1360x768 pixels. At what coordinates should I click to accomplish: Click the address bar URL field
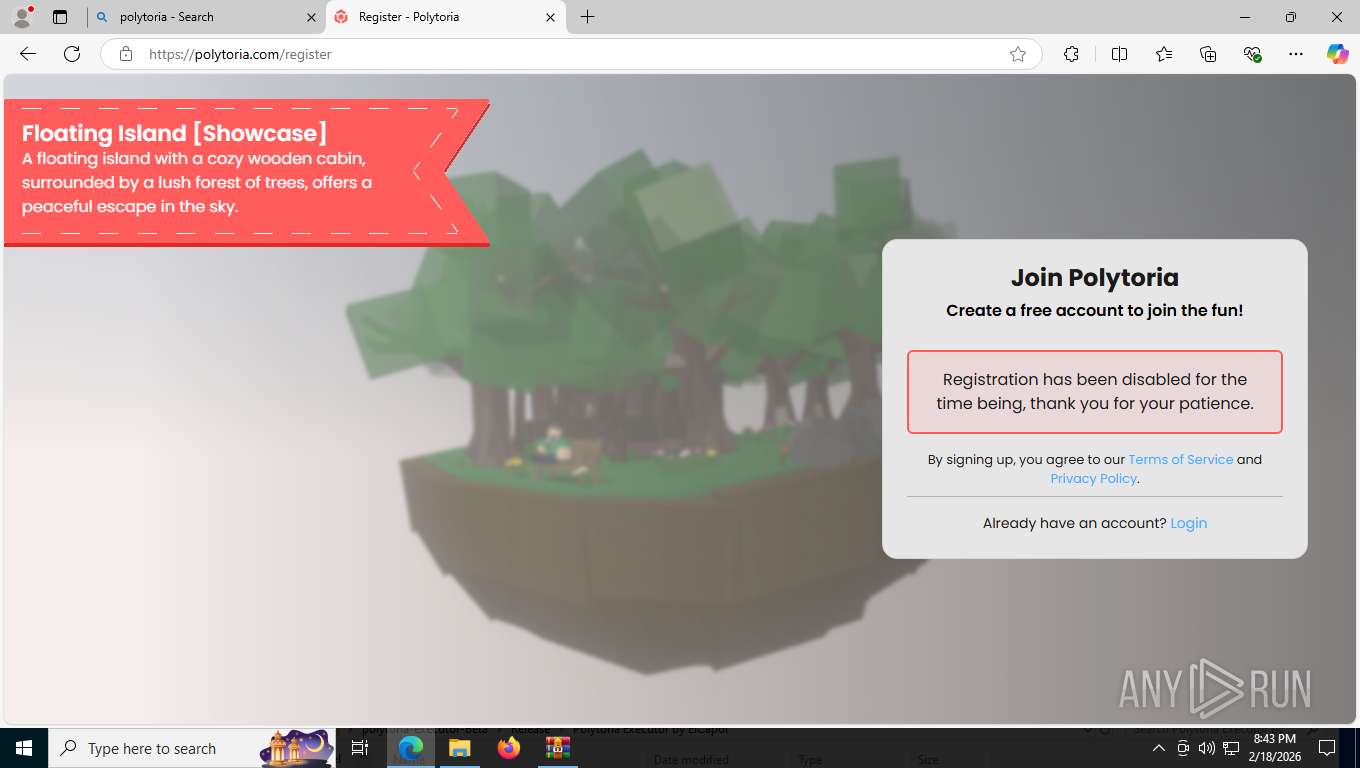570,54
